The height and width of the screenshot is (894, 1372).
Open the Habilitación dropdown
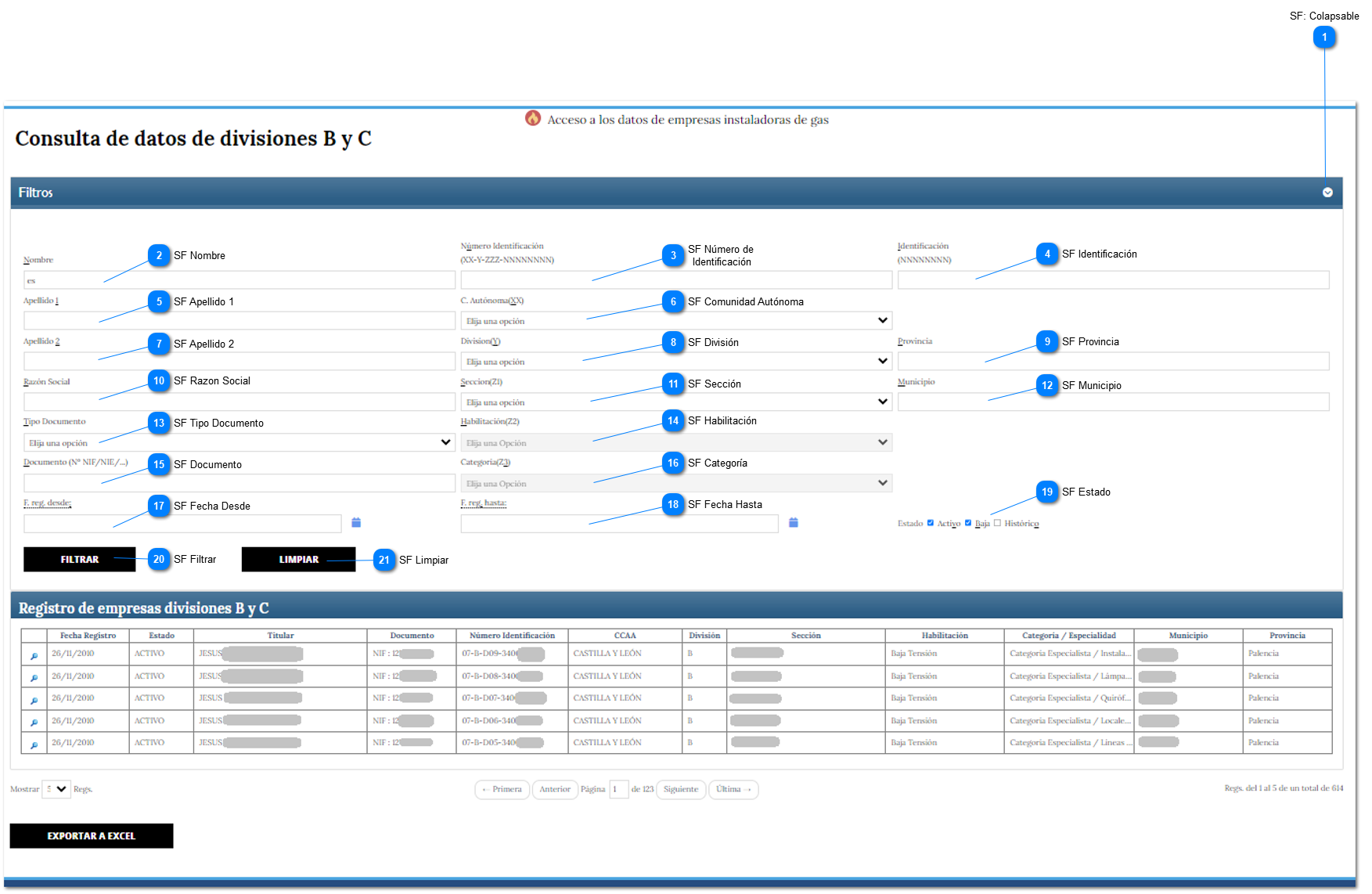676,443
